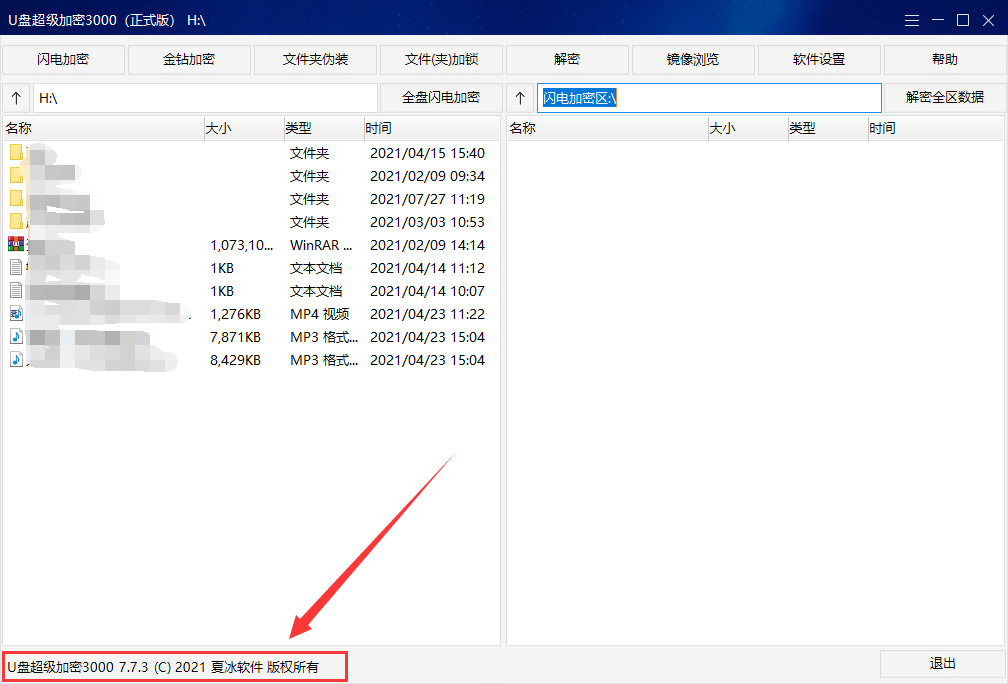The width and height of the screenshot is (1008, 684).
Task: Sort right pane by 名称 column
Action: (608, 128)
